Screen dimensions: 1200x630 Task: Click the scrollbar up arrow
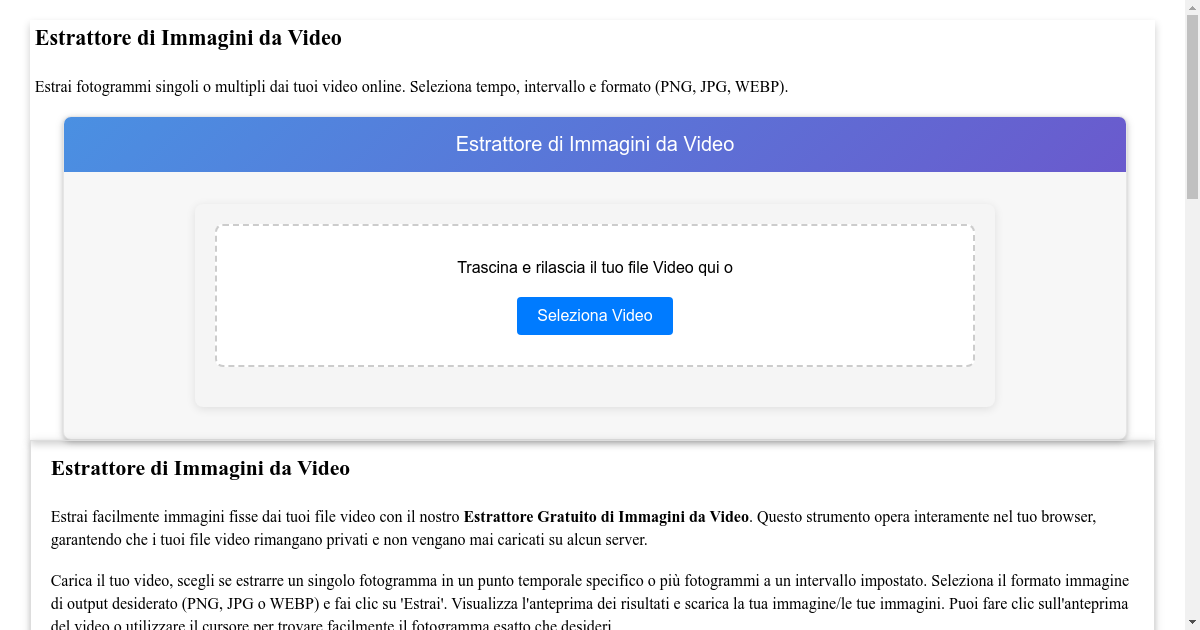[1191, 8]
